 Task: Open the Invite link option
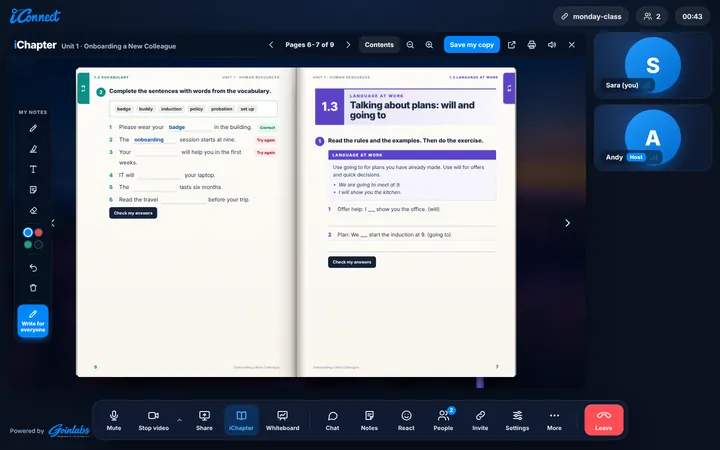point(480,421)
